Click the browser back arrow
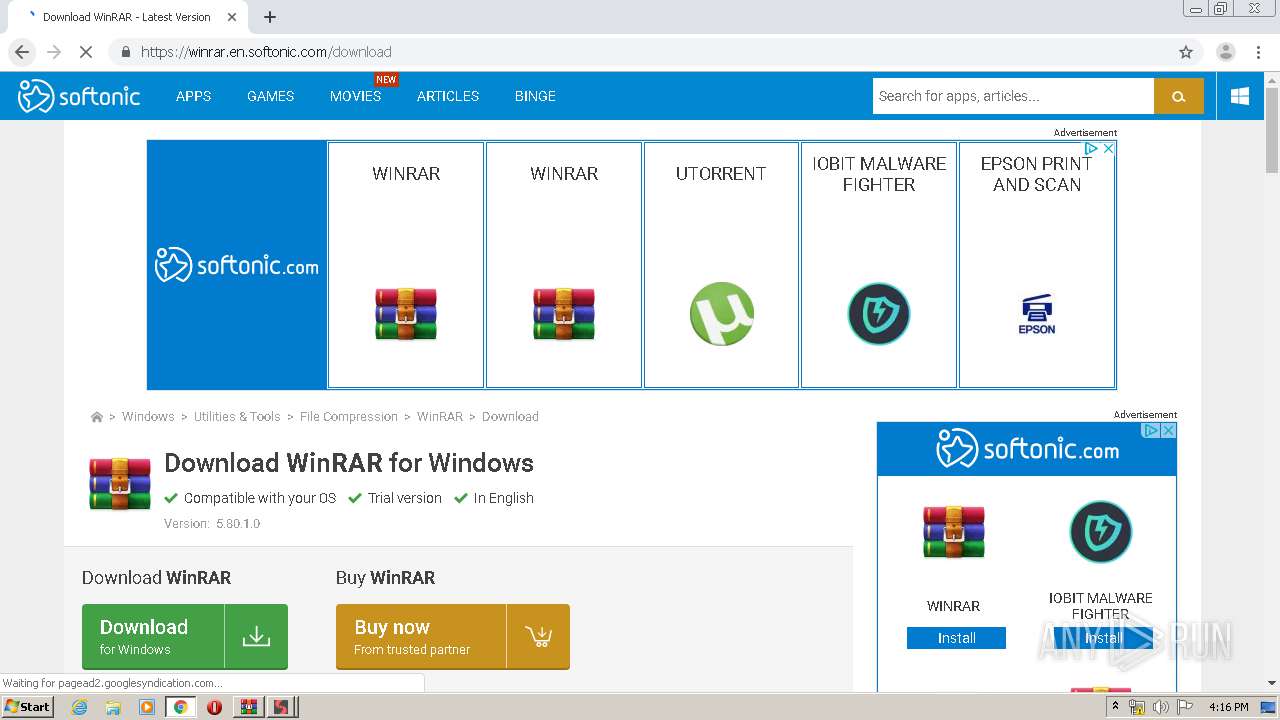Image resolution: width=1280 pixels, height=720 pixels. (x=22, y=52)
